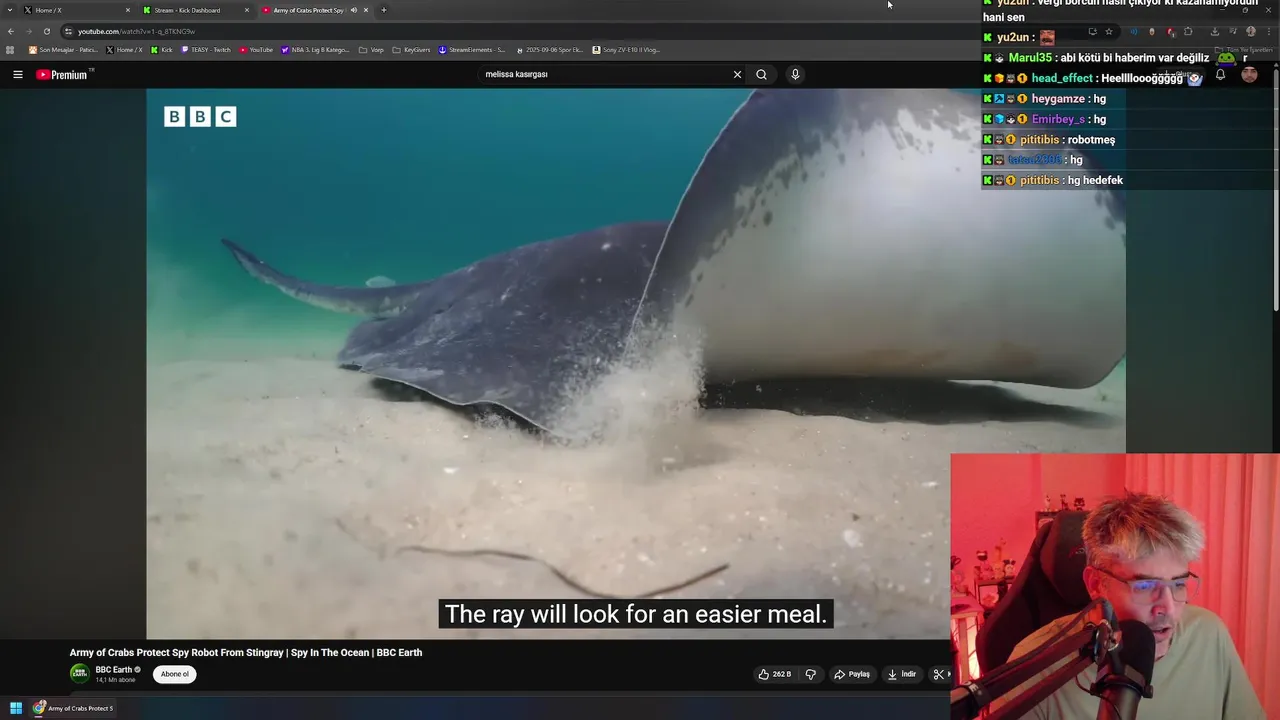Screen dimensions: 1280x720
Task: Start voice search with microphone
Action: [795, 74]
